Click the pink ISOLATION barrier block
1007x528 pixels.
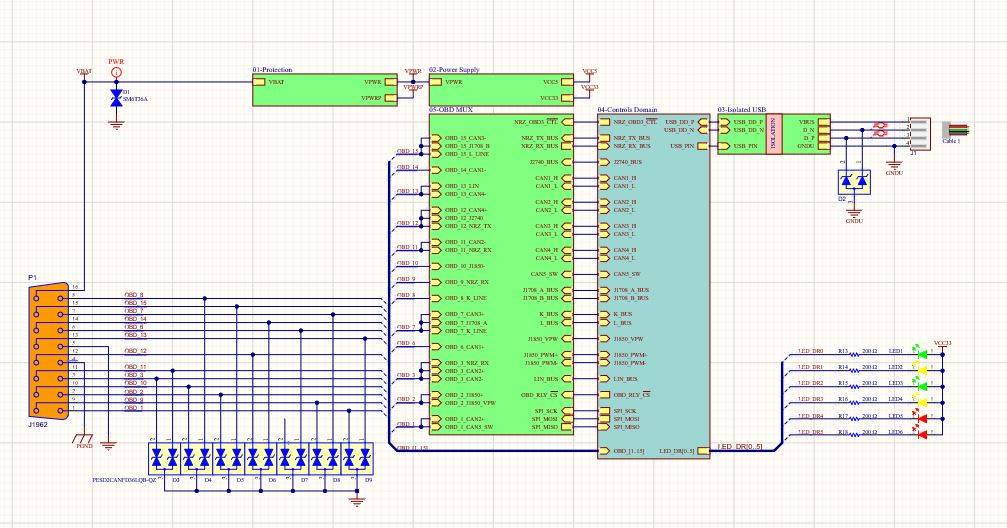pos(773,134)
